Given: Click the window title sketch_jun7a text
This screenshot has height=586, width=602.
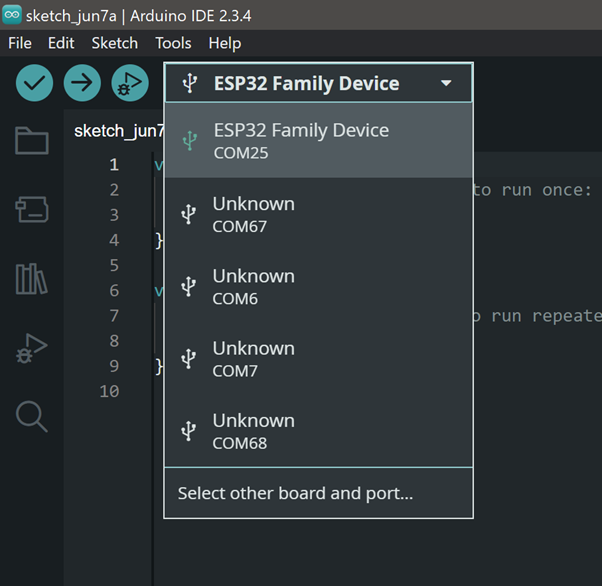Looking at the screenshot, I should [x=71, y=16].
